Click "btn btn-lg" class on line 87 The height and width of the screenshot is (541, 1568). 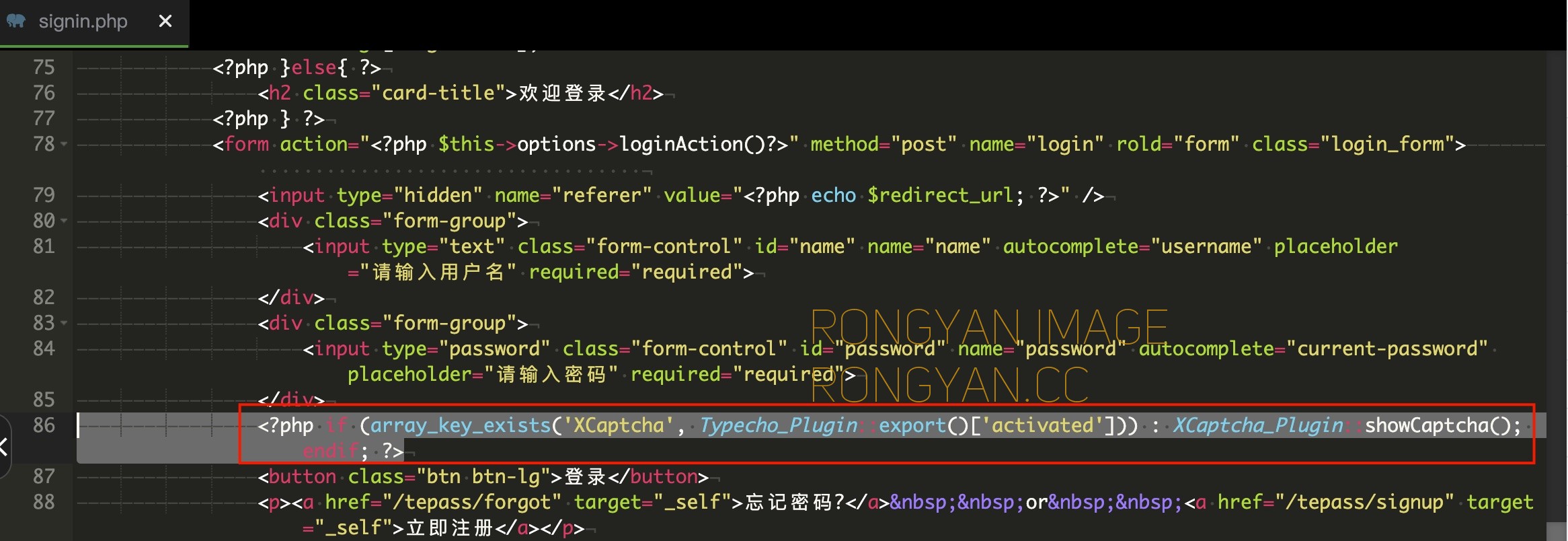click(483, 476)
